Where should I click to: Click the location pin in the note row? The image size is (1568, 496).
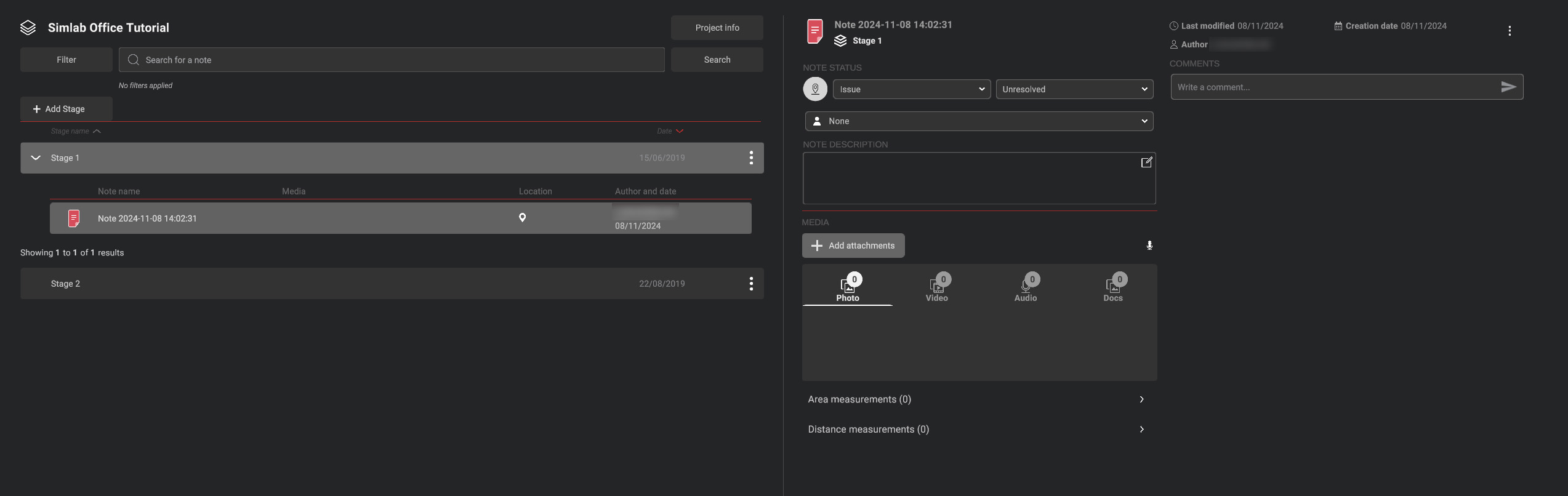coord(522,217)
